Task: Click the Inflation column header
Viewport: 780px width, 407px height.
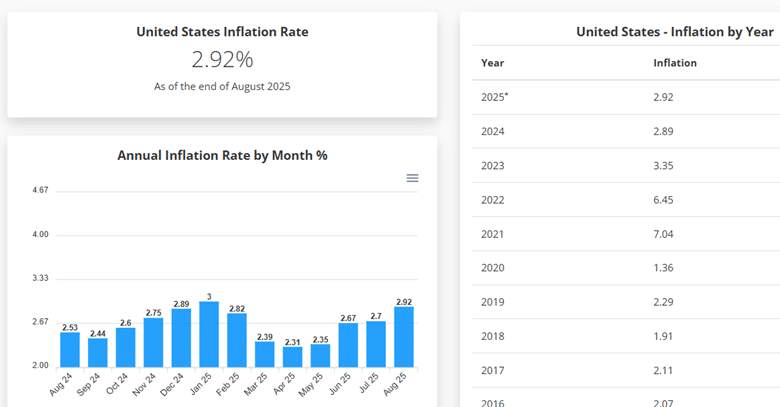Action: 675,63
